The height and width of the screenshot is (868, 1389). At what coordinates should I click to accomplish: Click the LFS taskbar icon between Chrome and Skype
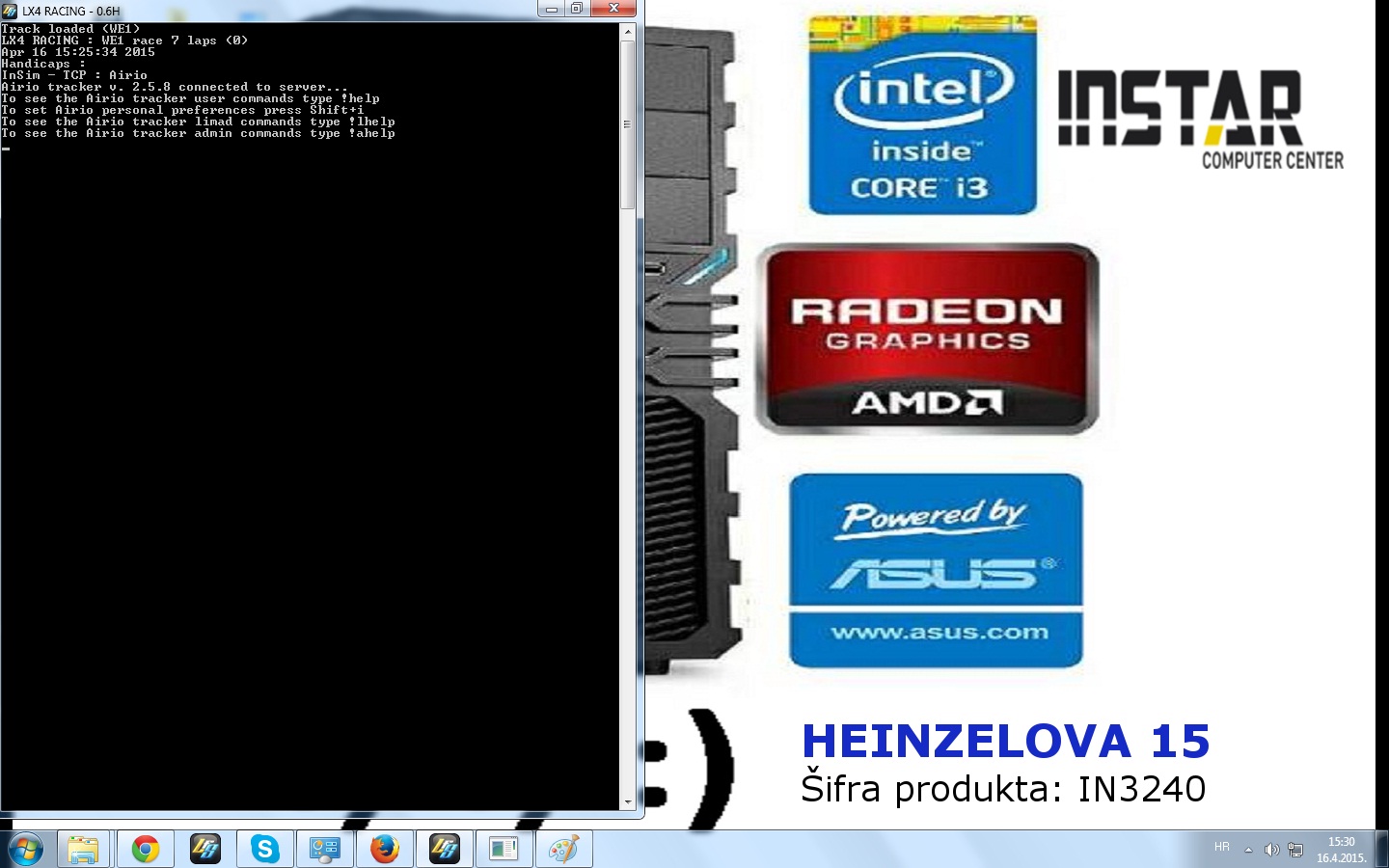(205, 850)
